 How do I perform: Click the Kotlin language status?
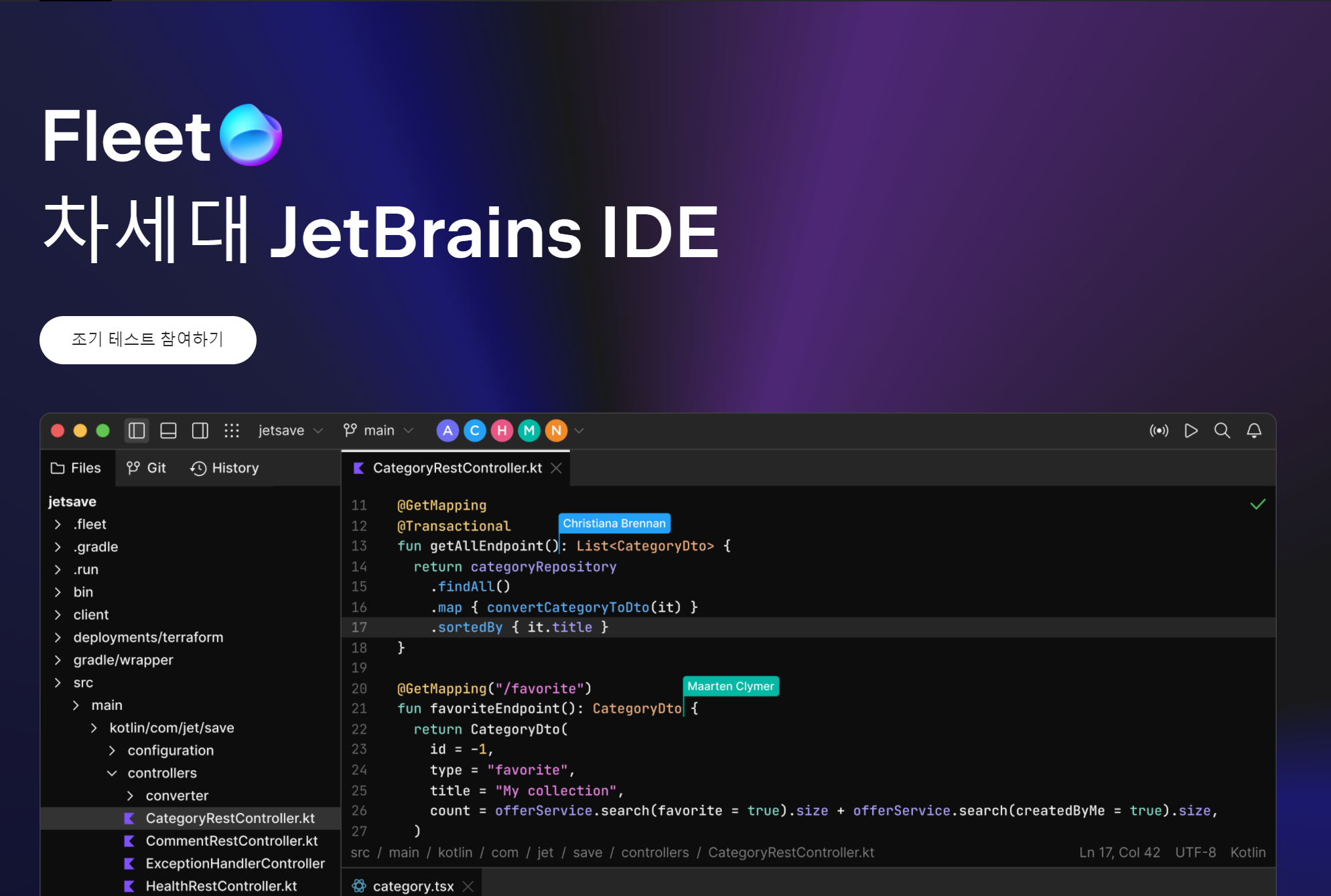[x=1248, y=852]
